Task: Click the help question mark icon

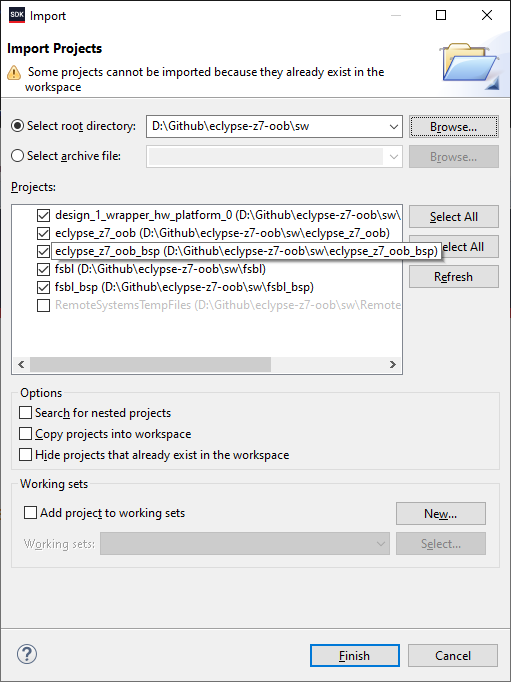Action: [x=27, y=654]
